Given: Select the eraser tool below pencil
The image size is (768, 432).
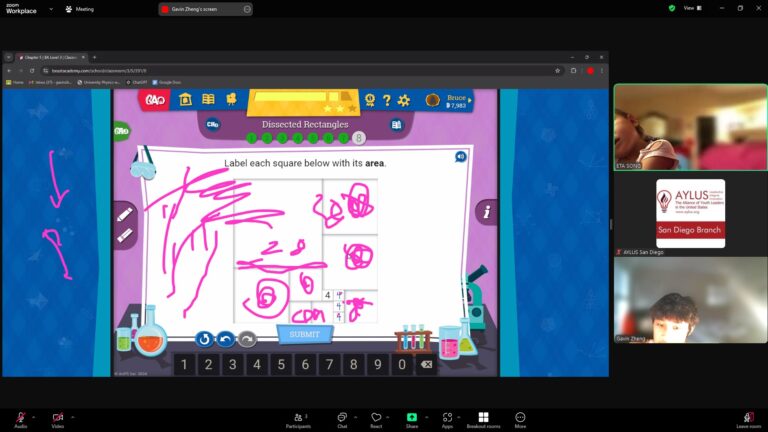Looking at the screenshot, I should pyautogui.click(x=124, y=236).
